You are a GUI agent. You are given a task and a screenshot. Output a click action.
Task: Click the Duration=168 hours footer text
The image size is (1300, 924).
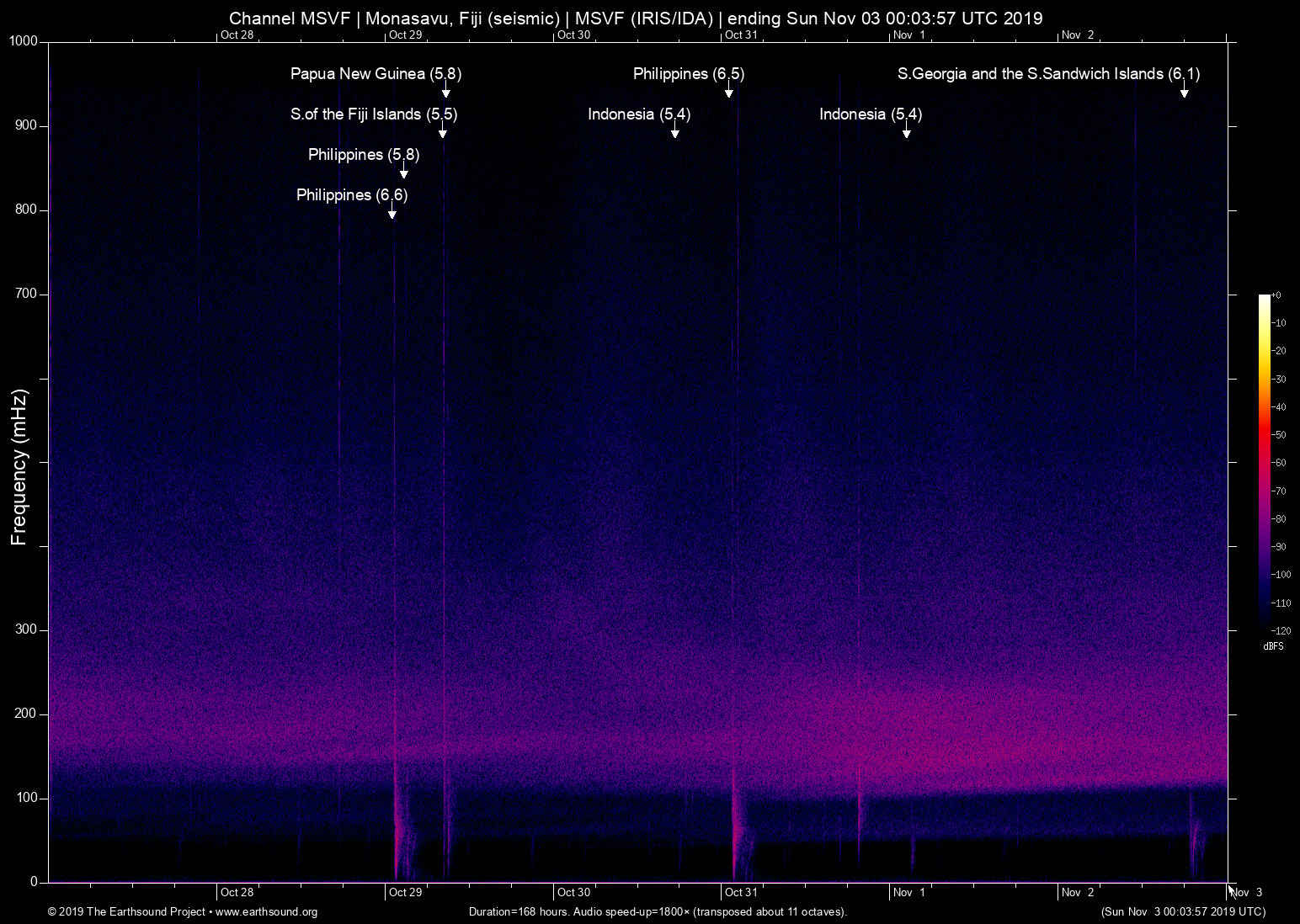658,912
